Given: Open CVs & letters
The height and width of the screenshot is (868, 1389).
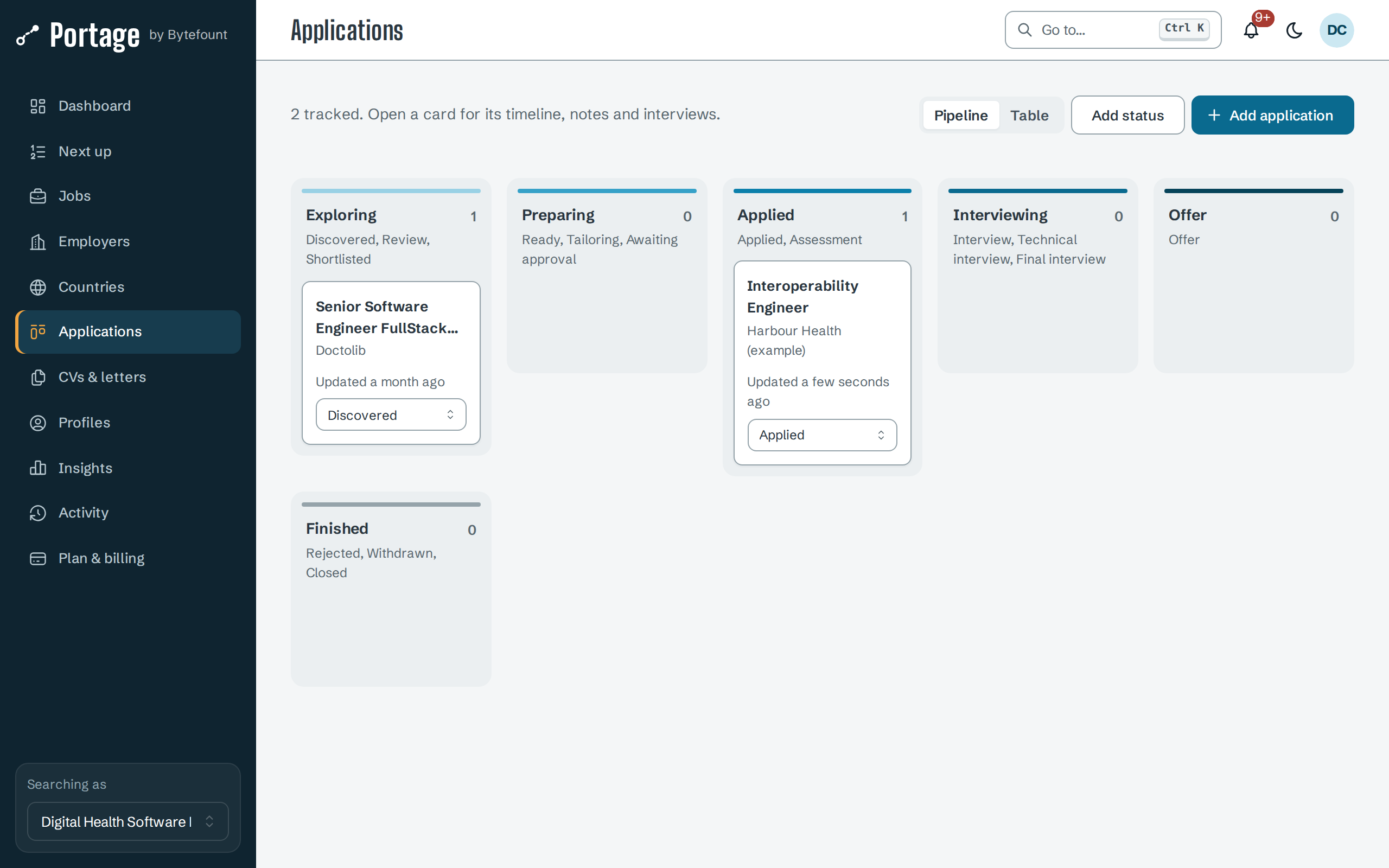Looking at the screenshot, I should click(128, 377).
